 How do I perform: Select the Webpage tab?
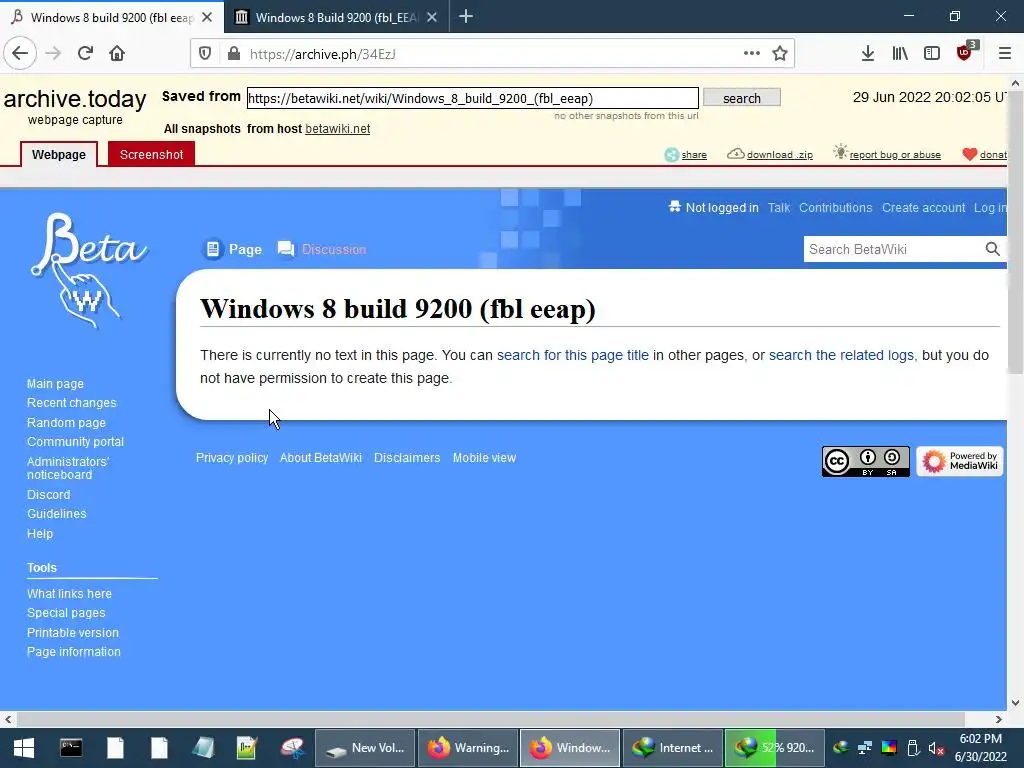click(59, 155)
